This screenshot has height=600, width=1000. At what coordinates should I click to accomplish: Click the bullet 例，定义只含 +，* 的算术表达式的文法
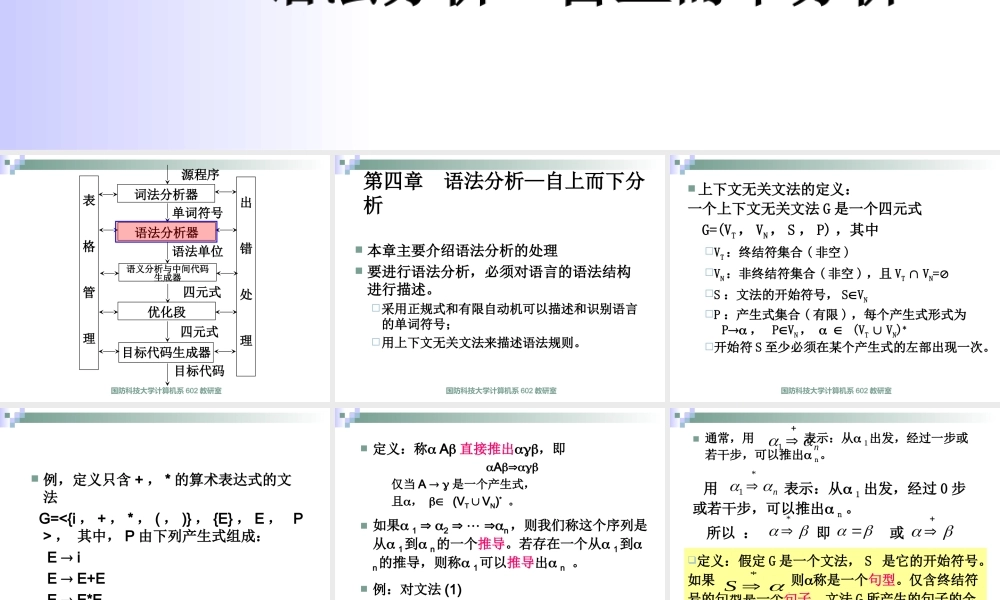[x=167, y=488]
